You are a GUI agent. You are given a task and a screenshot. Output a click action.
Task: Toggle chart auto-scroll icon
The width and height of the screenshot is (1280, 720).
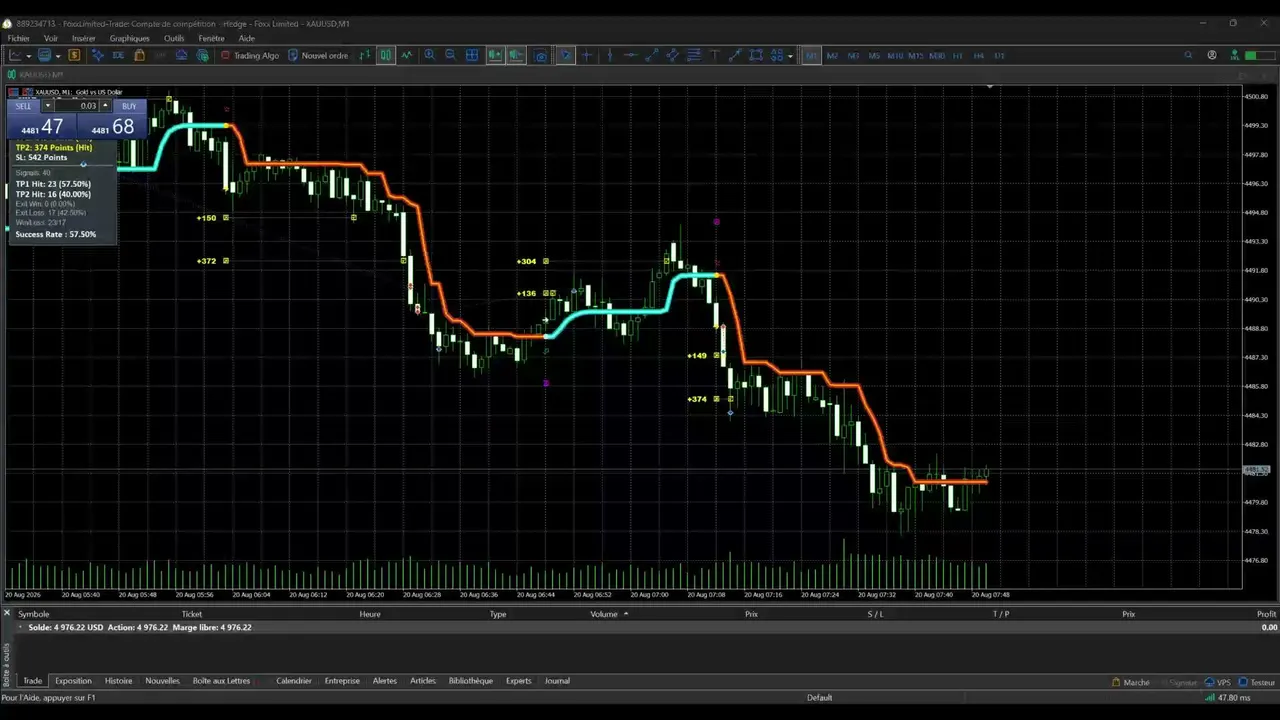(494, 55)
